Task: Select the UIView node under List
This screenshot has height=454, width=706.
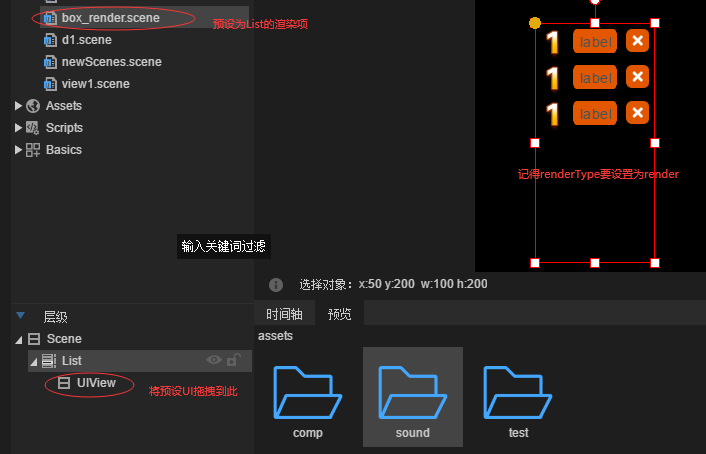Action: pyautogui.click(x=96, y=383)
